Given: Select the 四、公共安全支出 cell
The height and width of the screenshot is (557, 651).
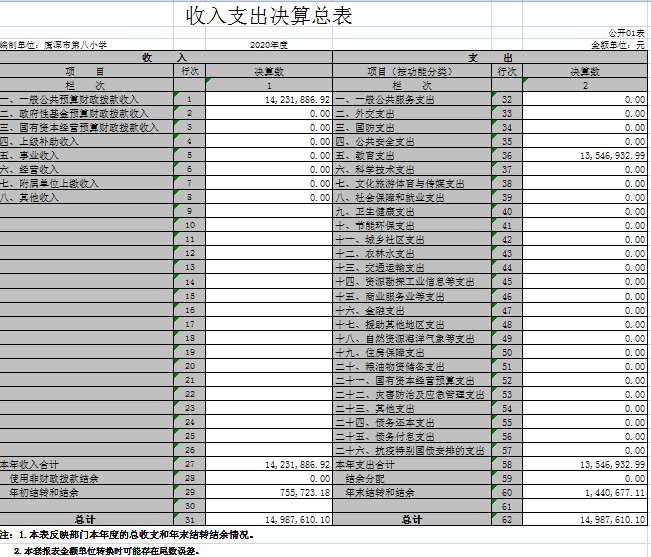Looking at the screenshot, I should [x=412, y=142].
